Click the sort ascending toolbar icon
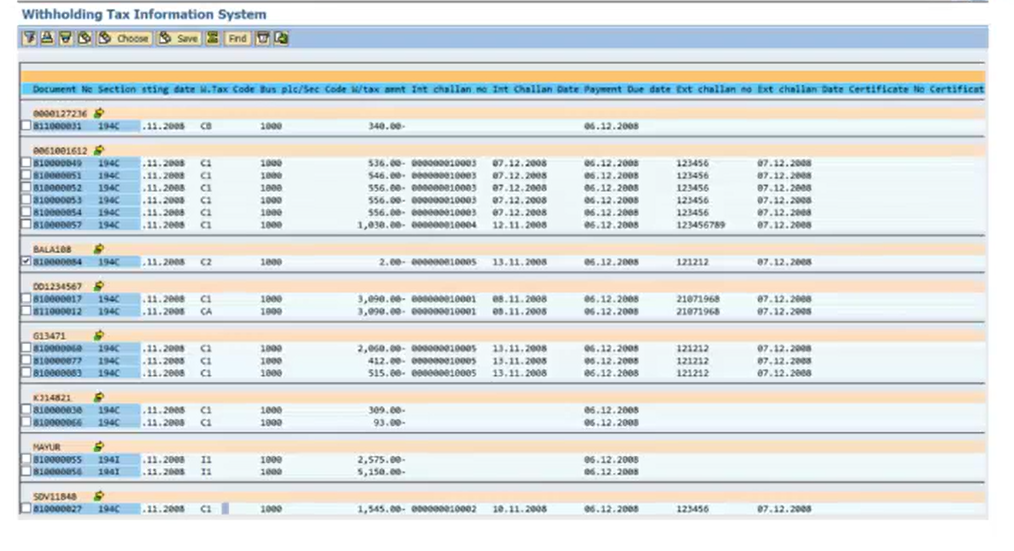The image size is (1014, 551). point(47,38)
